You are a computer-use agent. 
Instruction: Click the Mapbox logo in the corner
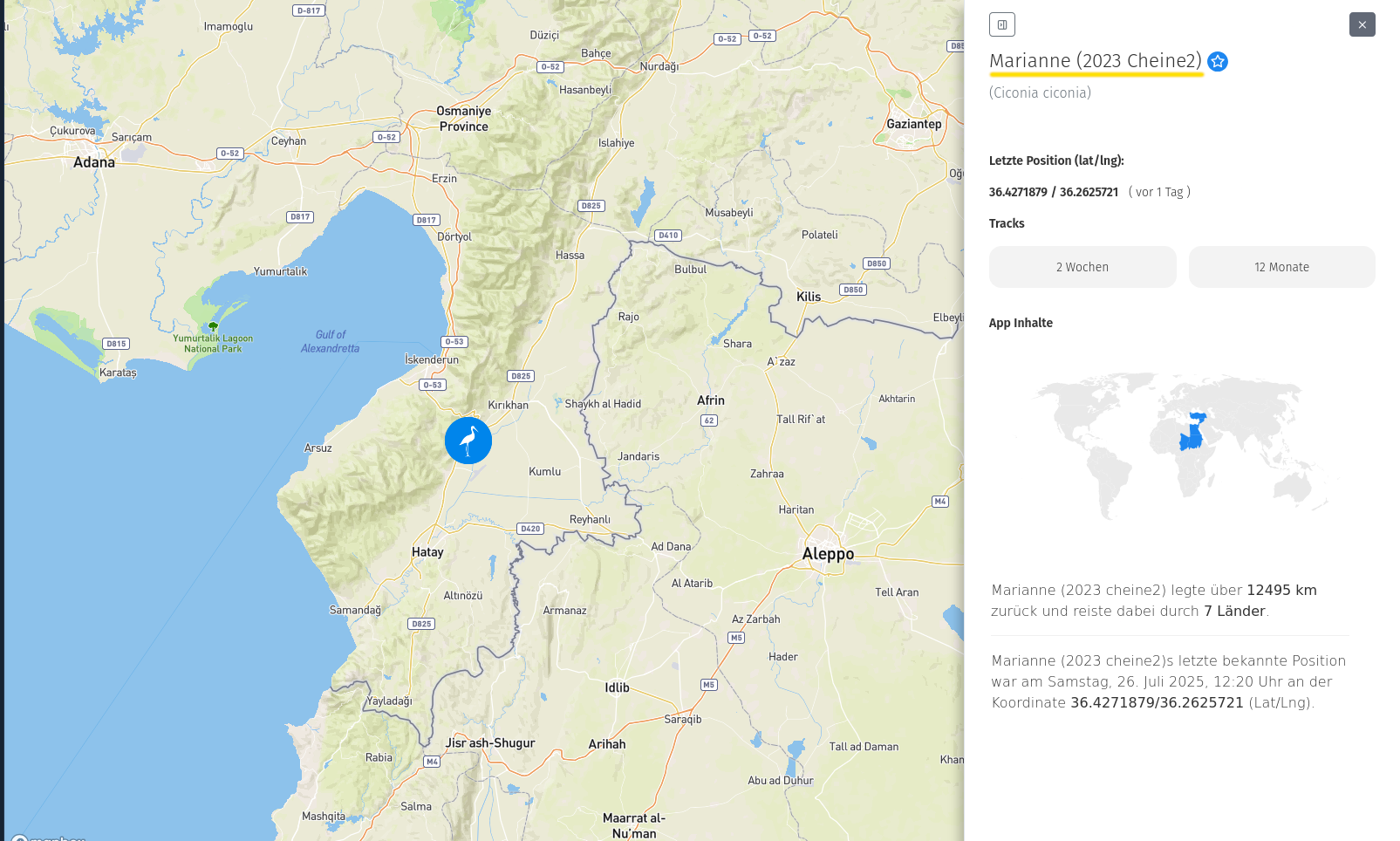pos(48,838)
